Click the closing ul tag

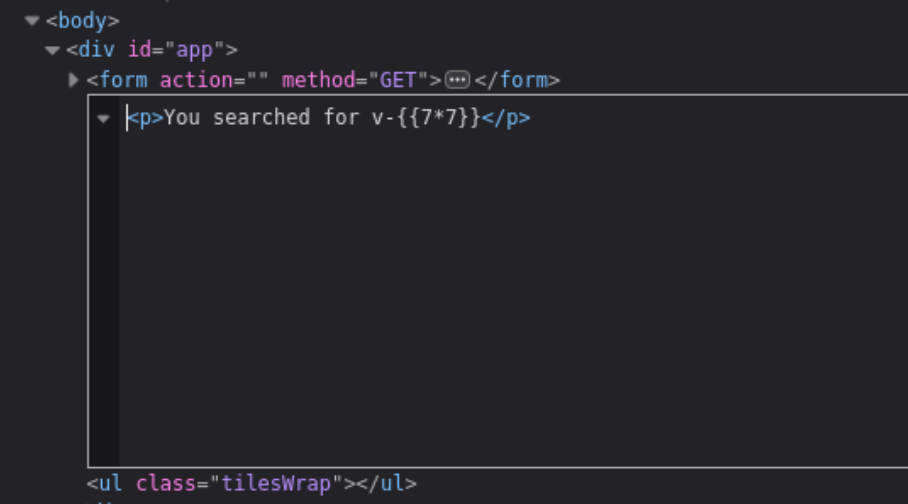coord(386,483)
